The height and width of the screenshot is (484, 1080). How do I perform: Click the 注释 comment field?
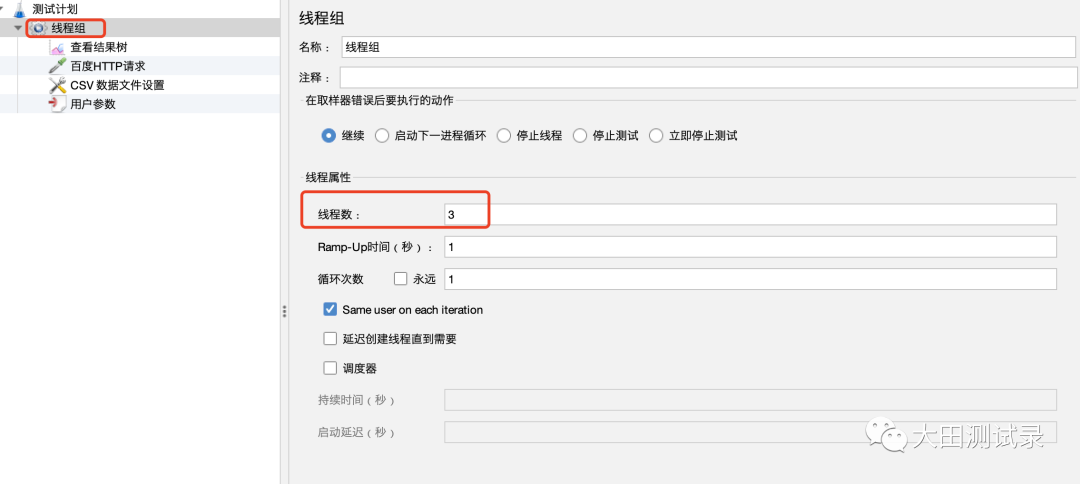(707, 77)
